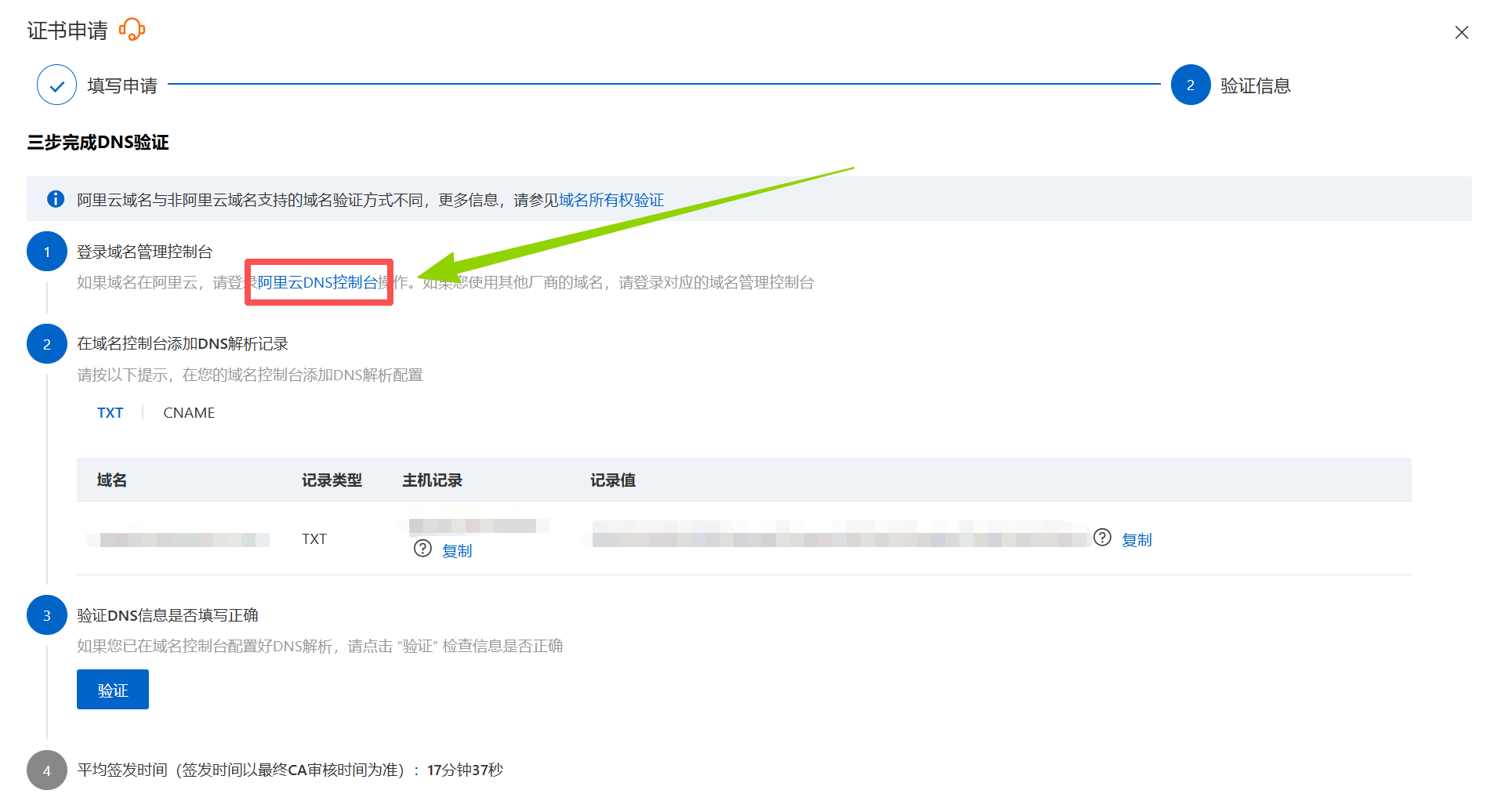Click the blue 验证 button
Screen dimensions: 1494x812
tap(113, 690)
